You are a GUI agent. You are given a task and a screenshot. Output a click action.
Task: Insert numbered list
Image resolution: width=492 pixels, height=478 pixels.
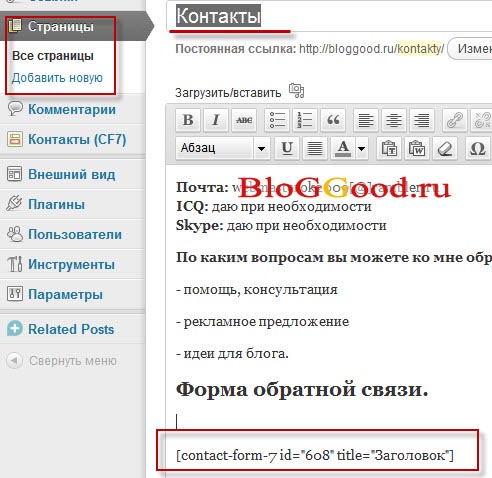[305, 120]
